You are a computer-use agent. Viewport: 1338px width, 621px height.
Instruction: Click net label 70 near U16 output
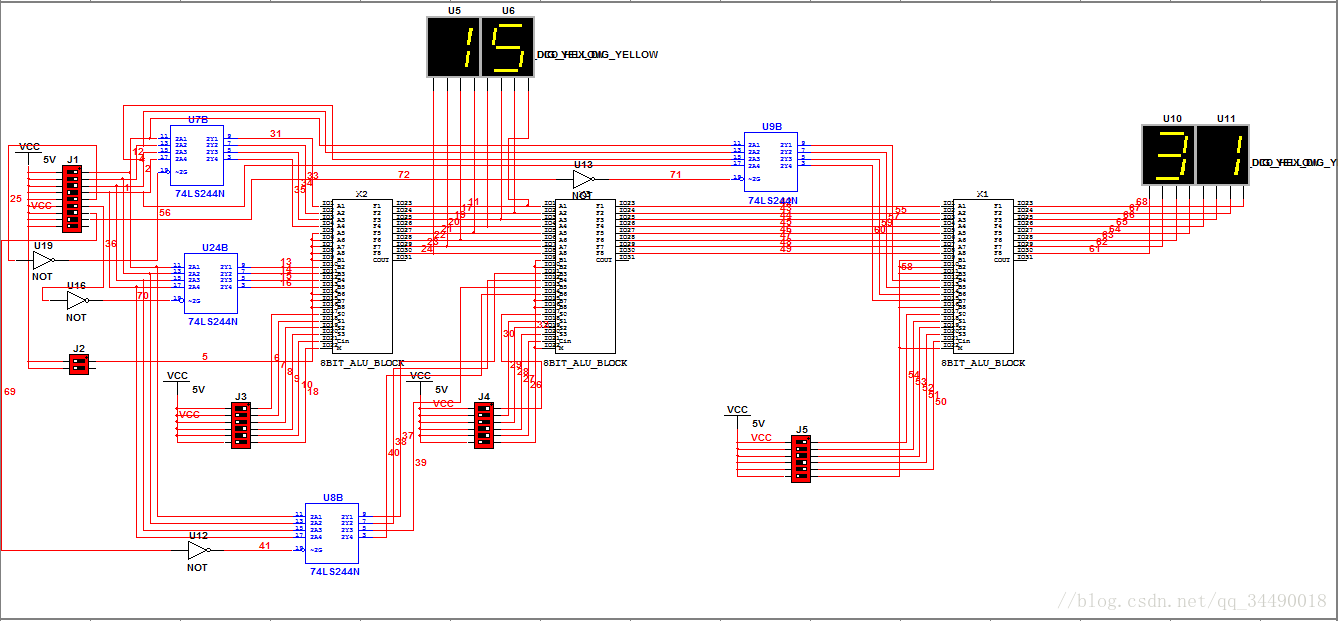pyautogui.click(x=142, y=296)
